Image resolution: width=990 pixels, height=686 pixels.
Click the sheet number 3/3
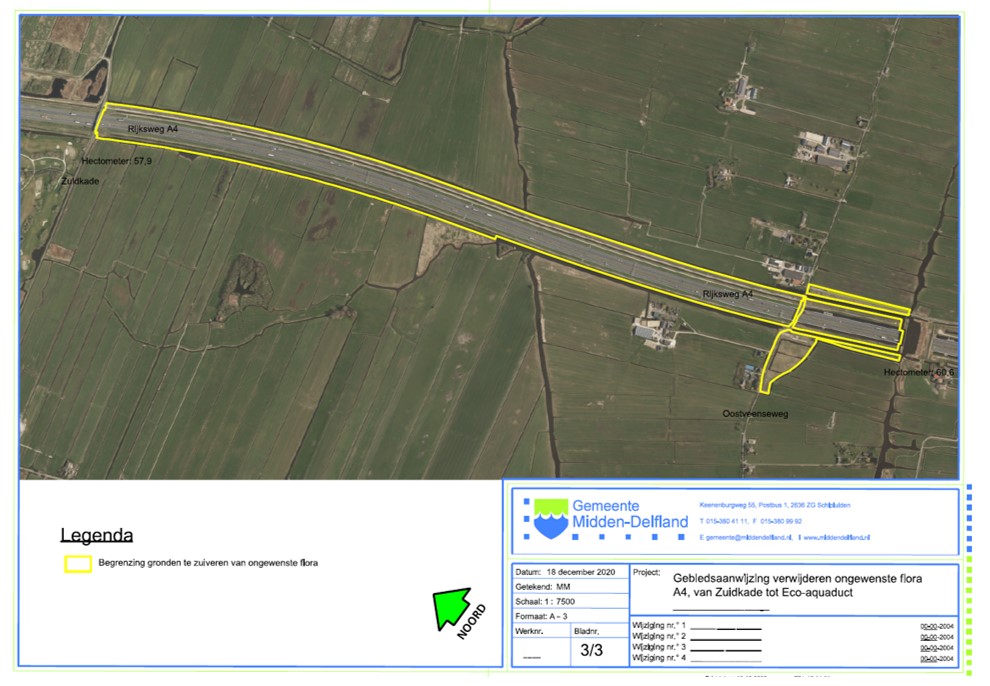pos(592,650)
